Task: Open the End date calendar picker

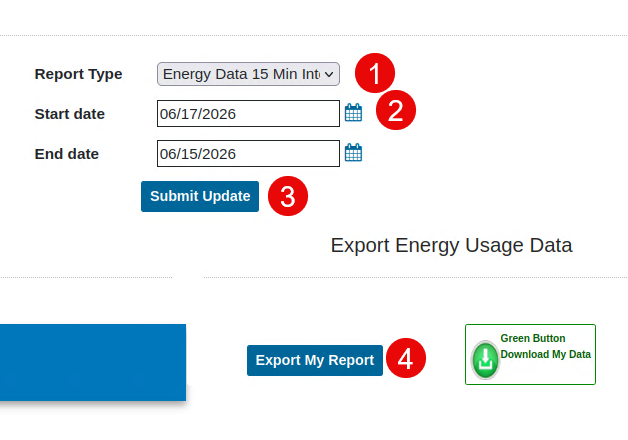Action: (x=354, y=153)
